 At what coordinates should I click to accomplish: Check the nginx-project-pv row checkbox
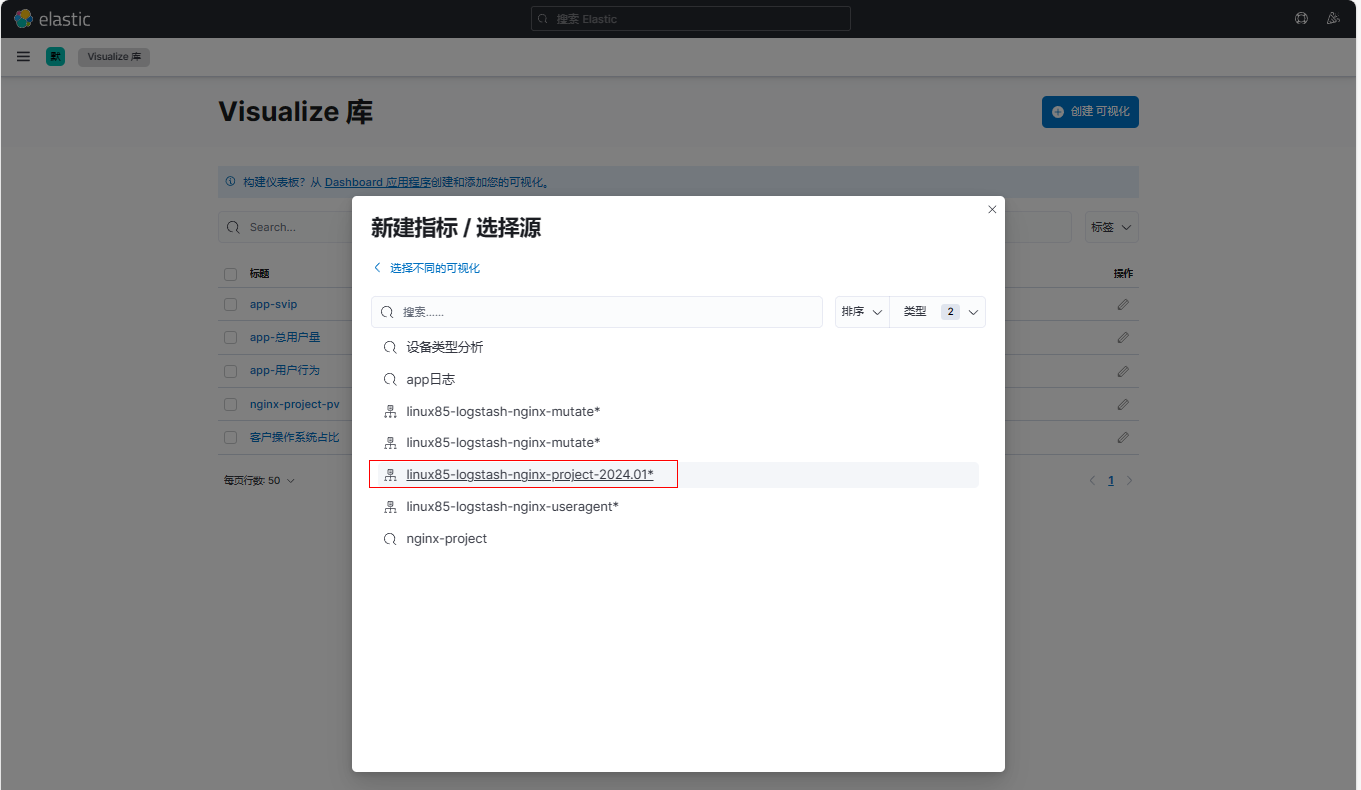[x=231, y=404]
